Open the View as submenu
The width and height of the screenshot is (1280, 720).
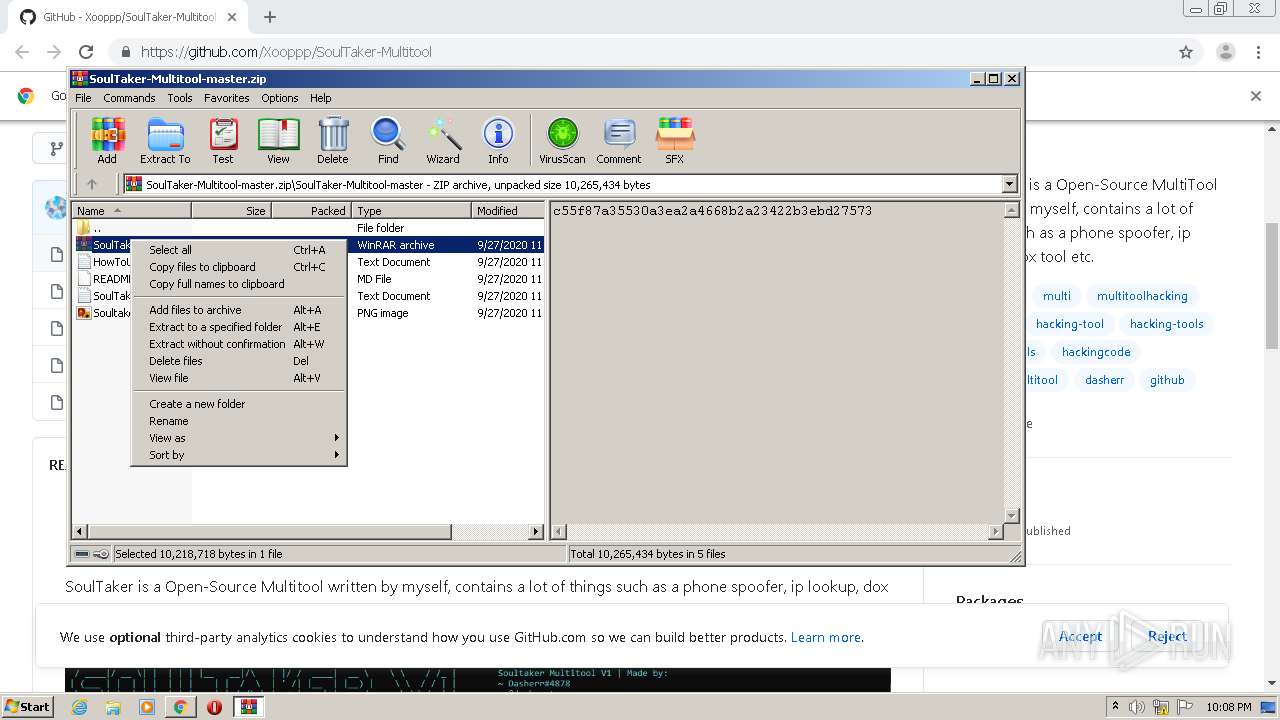click(x=239, y=438)
